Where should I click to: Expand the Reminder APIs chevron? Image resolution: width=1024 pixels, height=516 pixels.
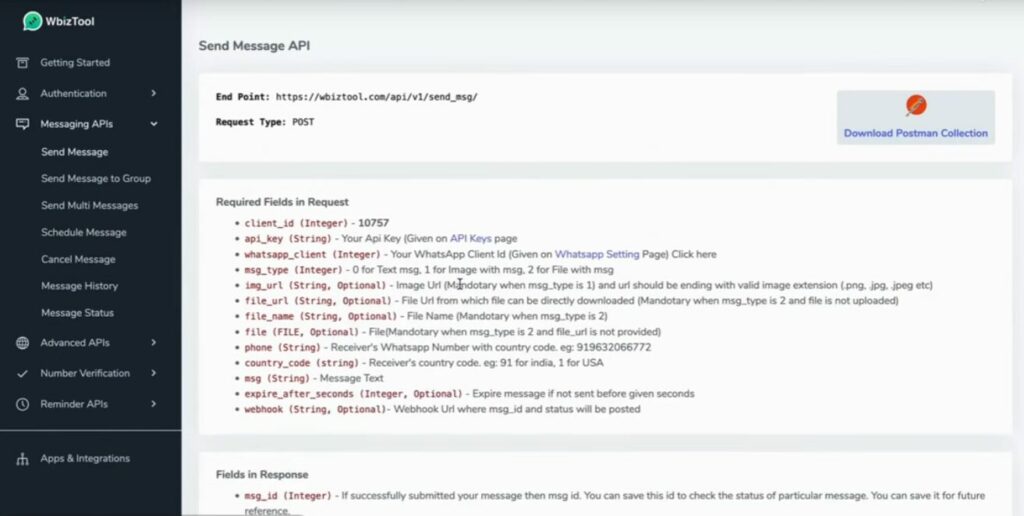click(x=153, y=404)
